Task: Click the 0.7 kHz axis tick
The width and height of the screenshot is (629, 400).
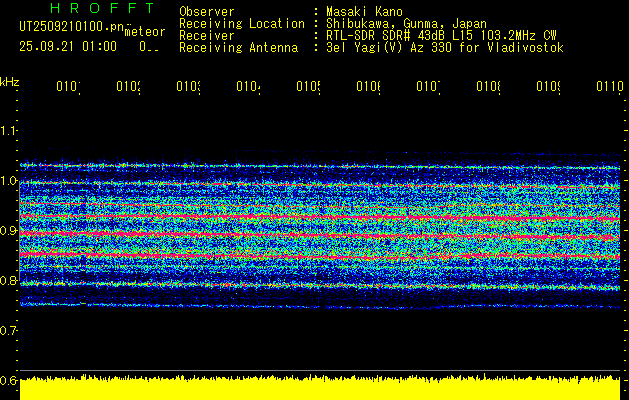Action: pyautogui.click(x=9, y=330)
